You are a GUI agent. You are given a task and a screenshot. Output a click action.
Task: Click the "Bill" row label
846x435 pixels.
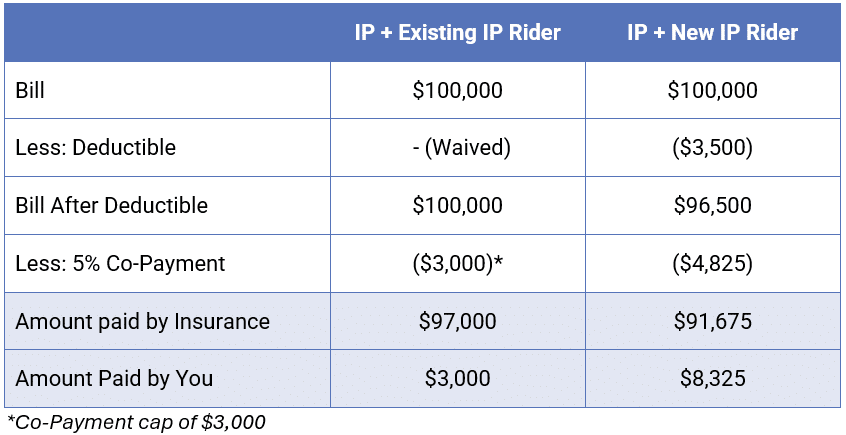(x=31, y=90)
